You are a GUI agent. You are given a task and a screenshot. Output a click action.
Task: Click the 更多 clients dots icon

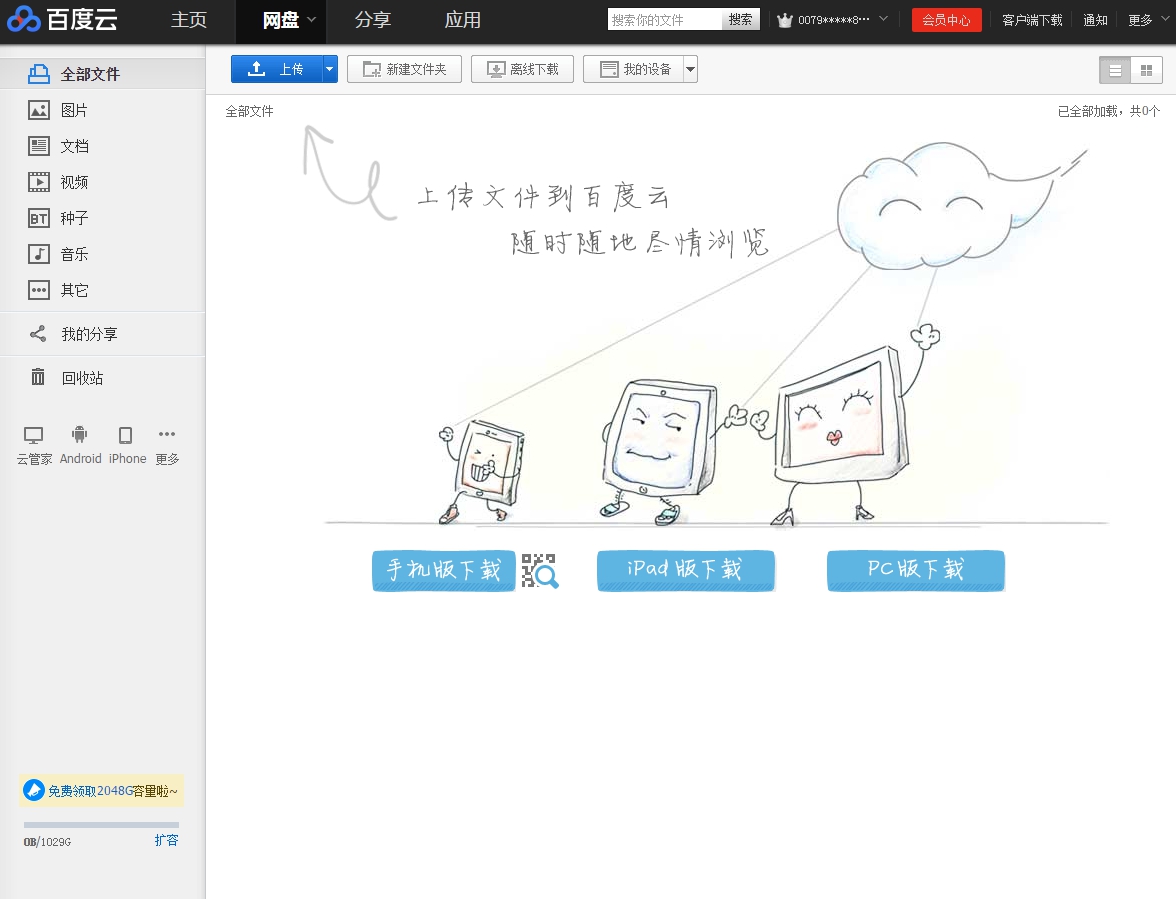pyautogui.click(x=167, y=434)
